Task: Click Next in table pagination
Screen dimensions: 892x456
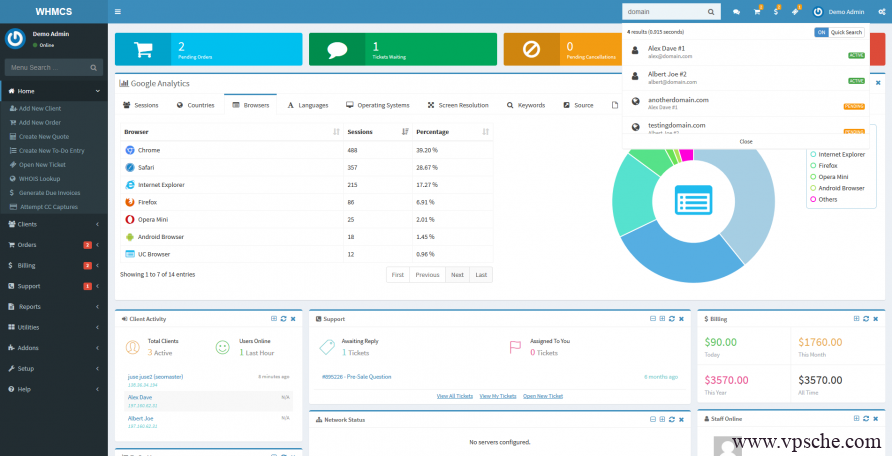Action: [x=456, y=274]
